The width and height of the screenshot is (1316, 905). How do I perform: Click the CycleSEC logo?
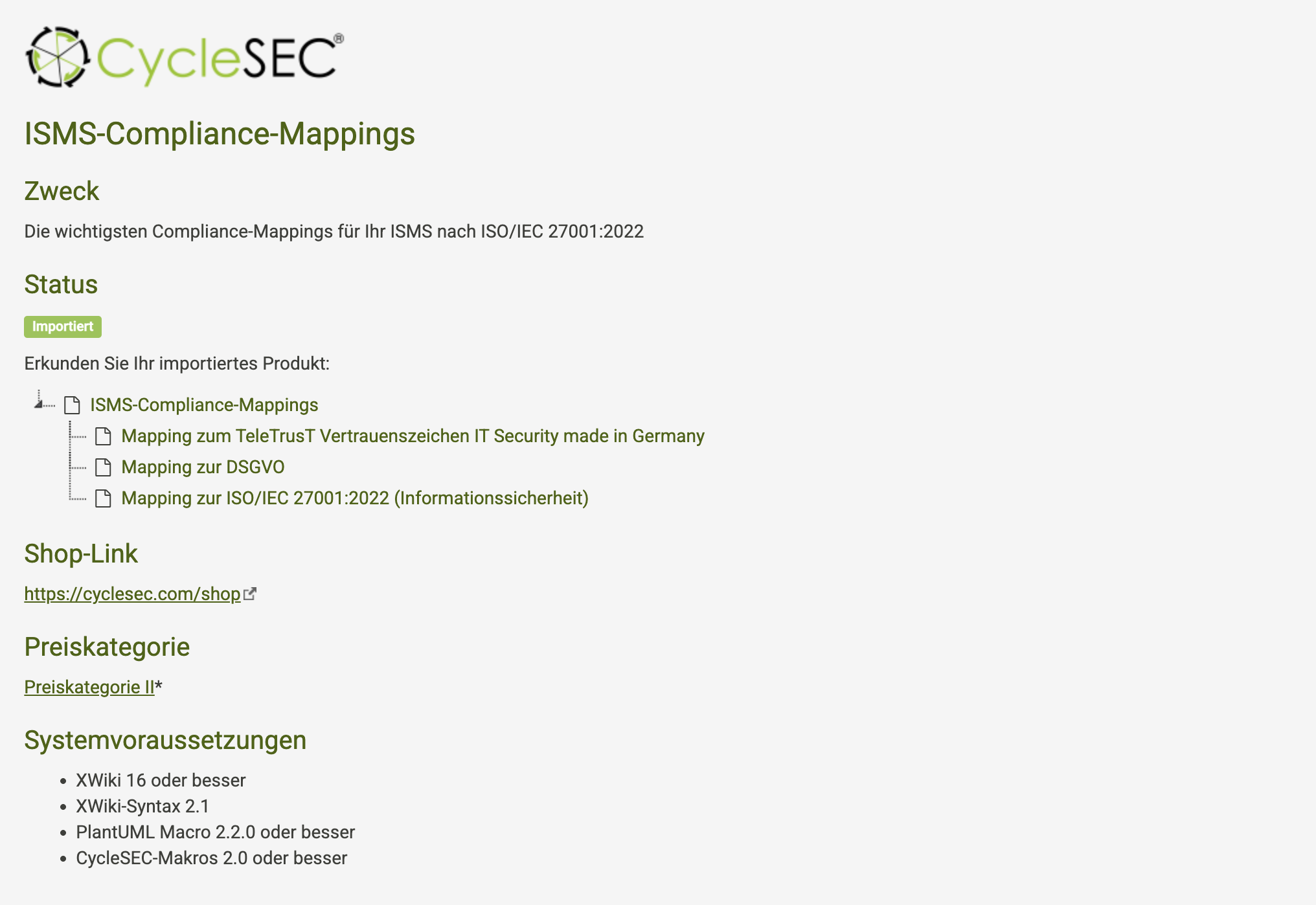pos(185,57)
